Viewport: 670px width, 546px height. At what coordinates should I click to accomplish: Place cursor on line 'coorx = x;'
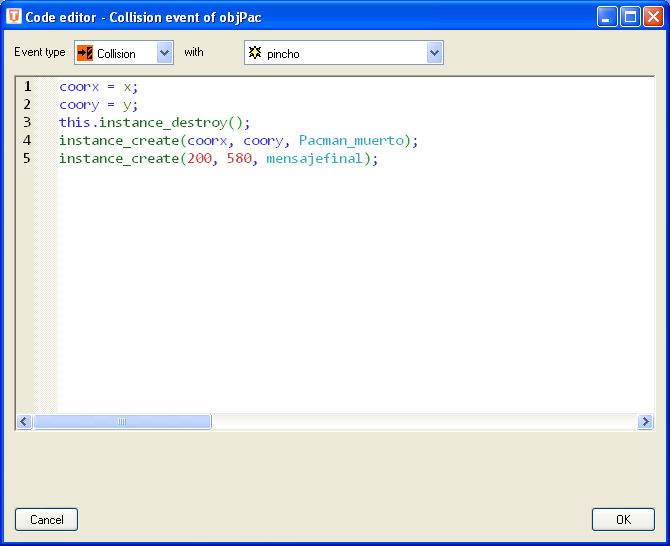tap(98, 87)
